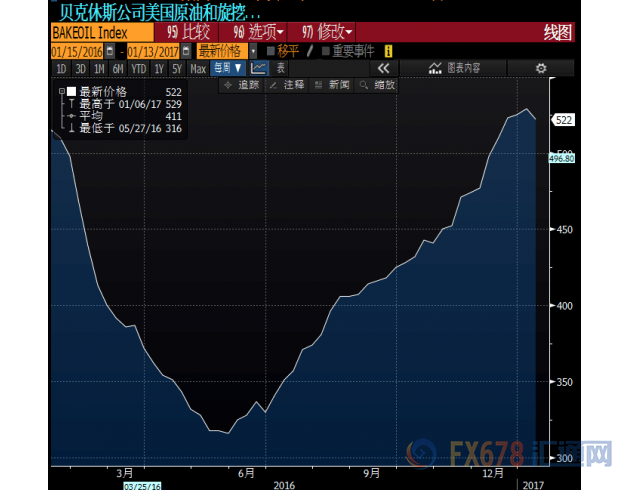Image resolution: width=630 pixels, height=490 pixels.
Task: Toggle the 移平 checkbox
Action: pyautogui.click(x=271, y=50)
